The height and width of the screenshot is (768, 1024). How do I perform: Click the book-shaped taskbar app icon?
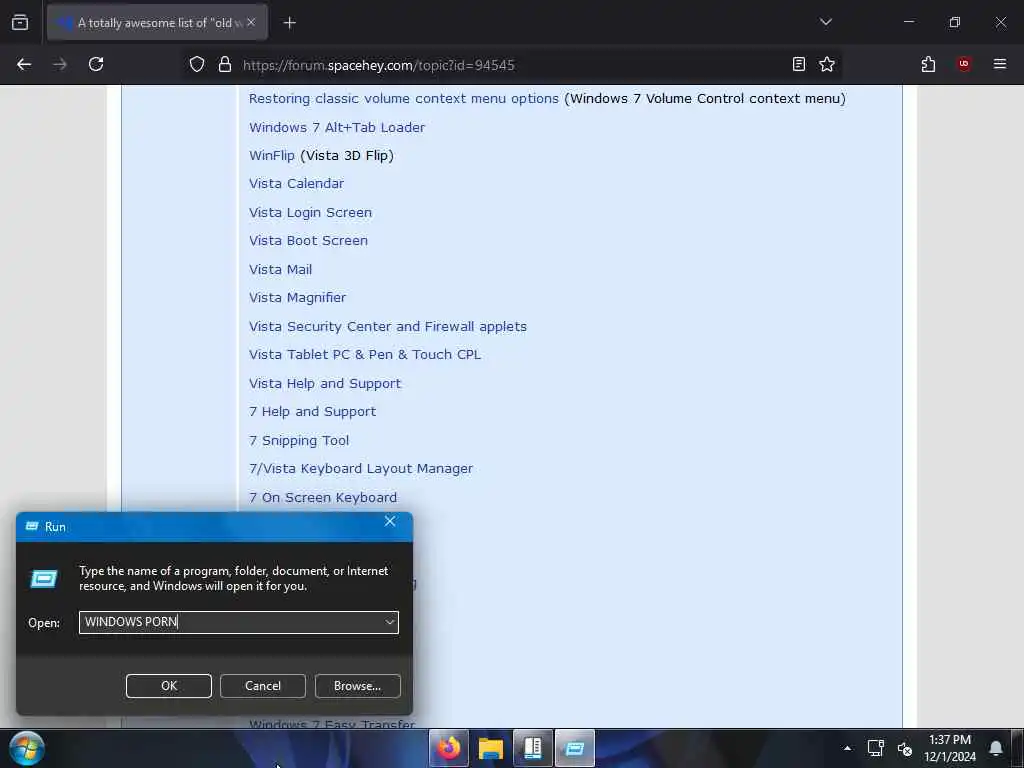(533, 748)
